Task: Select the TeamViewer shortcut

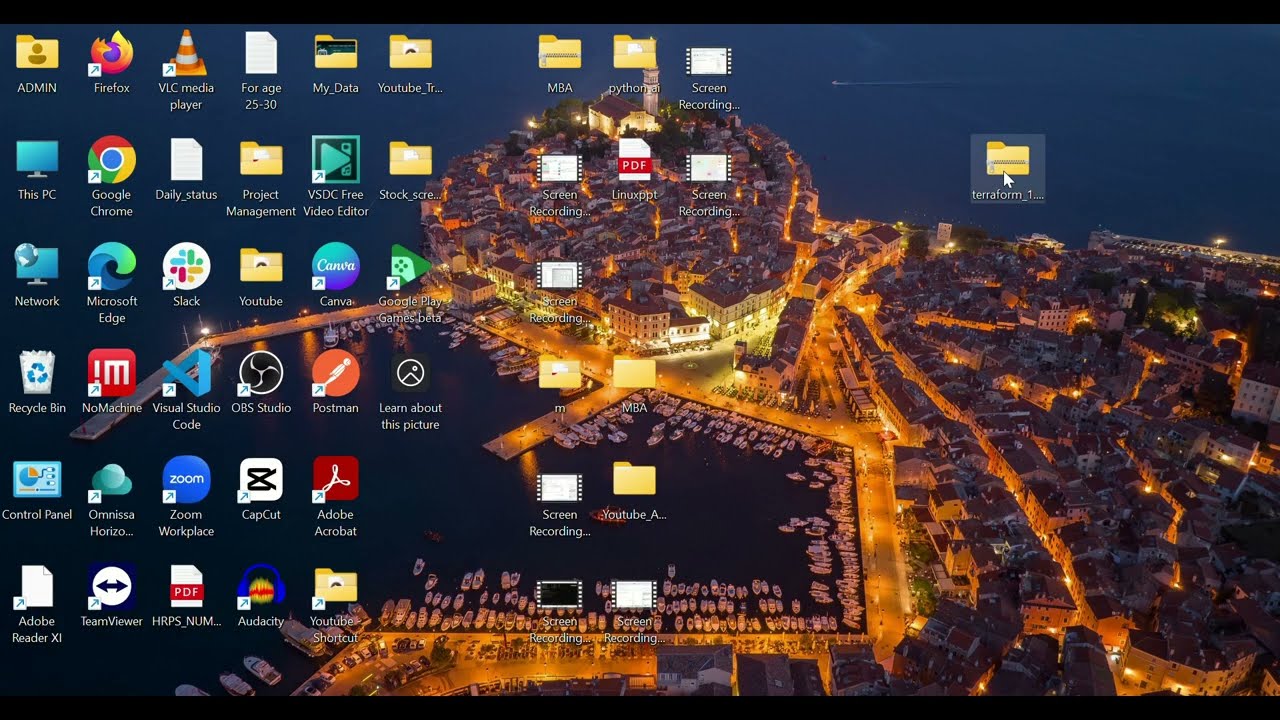Action: point(111,597)
